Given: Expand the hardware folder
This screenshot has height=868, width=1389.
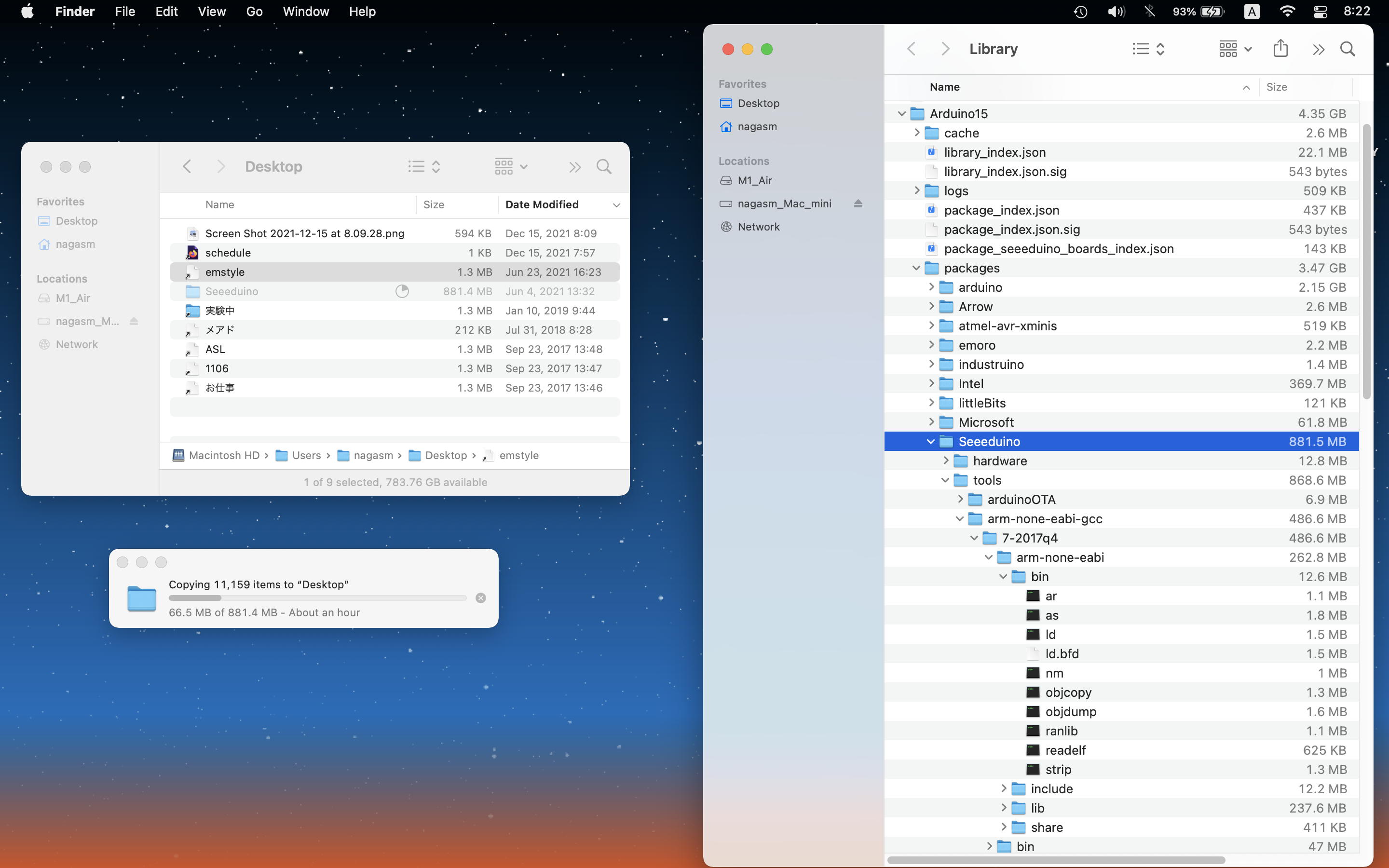Looking at the screenshot, I should [945, 461].
